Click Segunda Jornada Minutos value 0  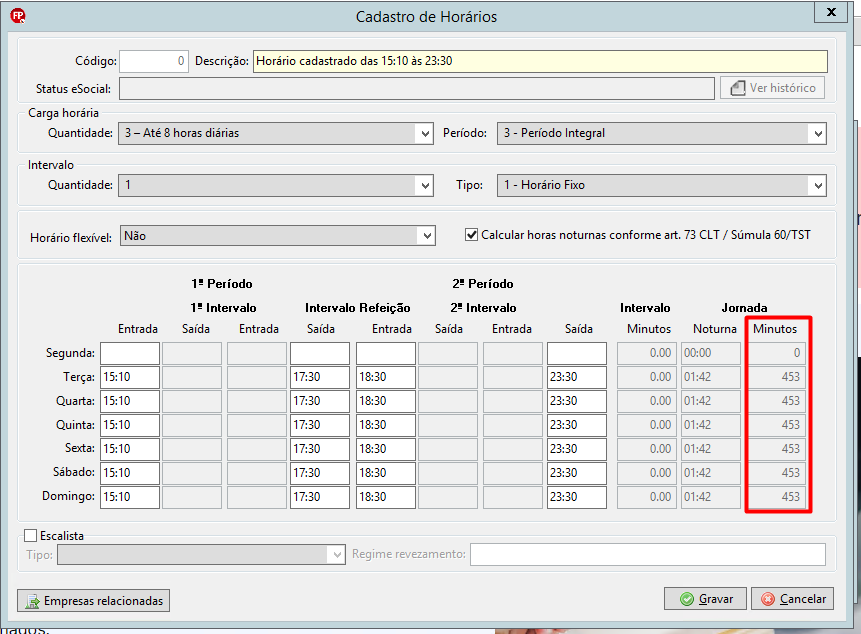pyautogui.click(x=778, y=354)
